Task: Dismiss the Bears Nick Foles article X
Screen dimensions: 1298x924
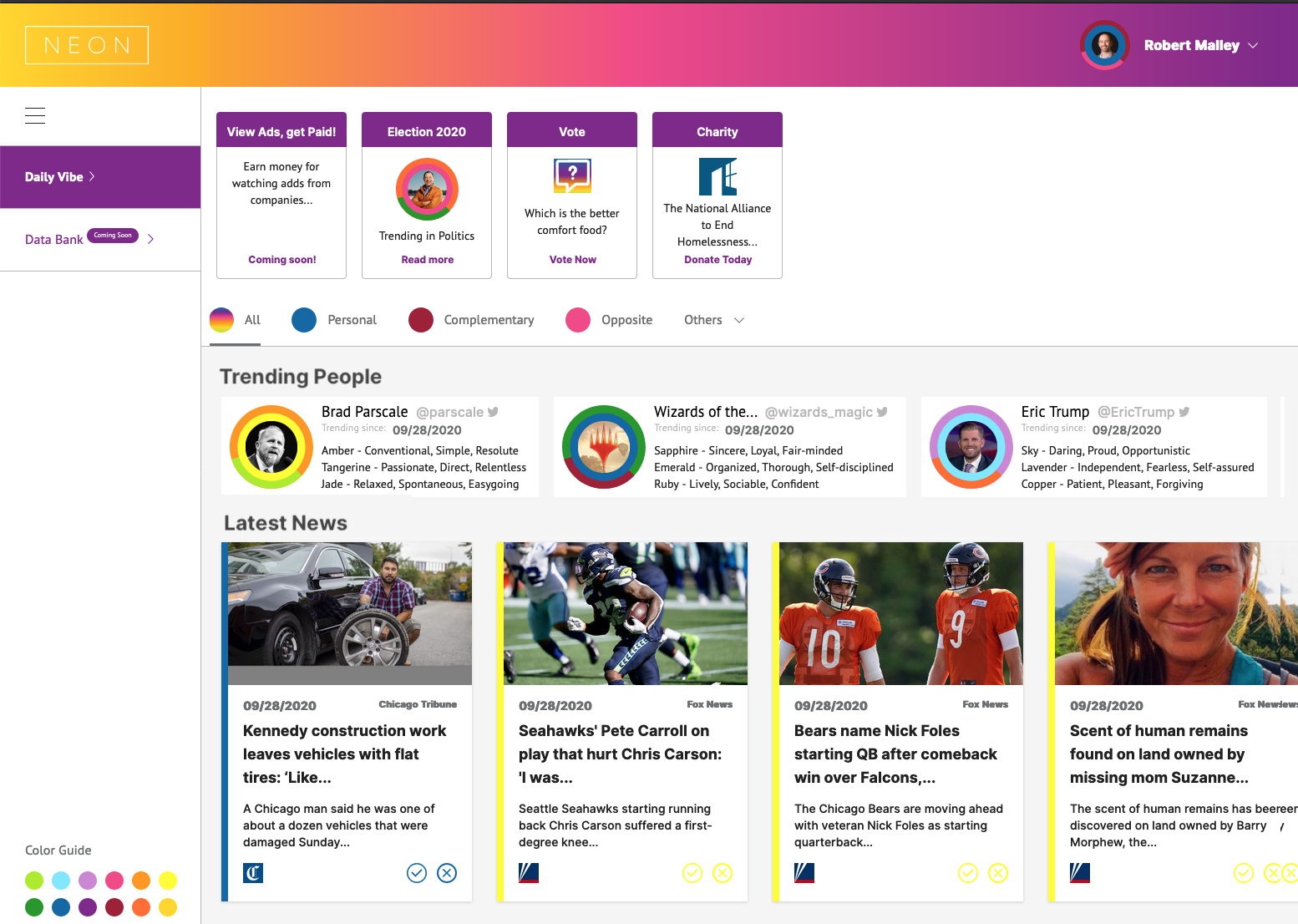Action: coord(998,873)
